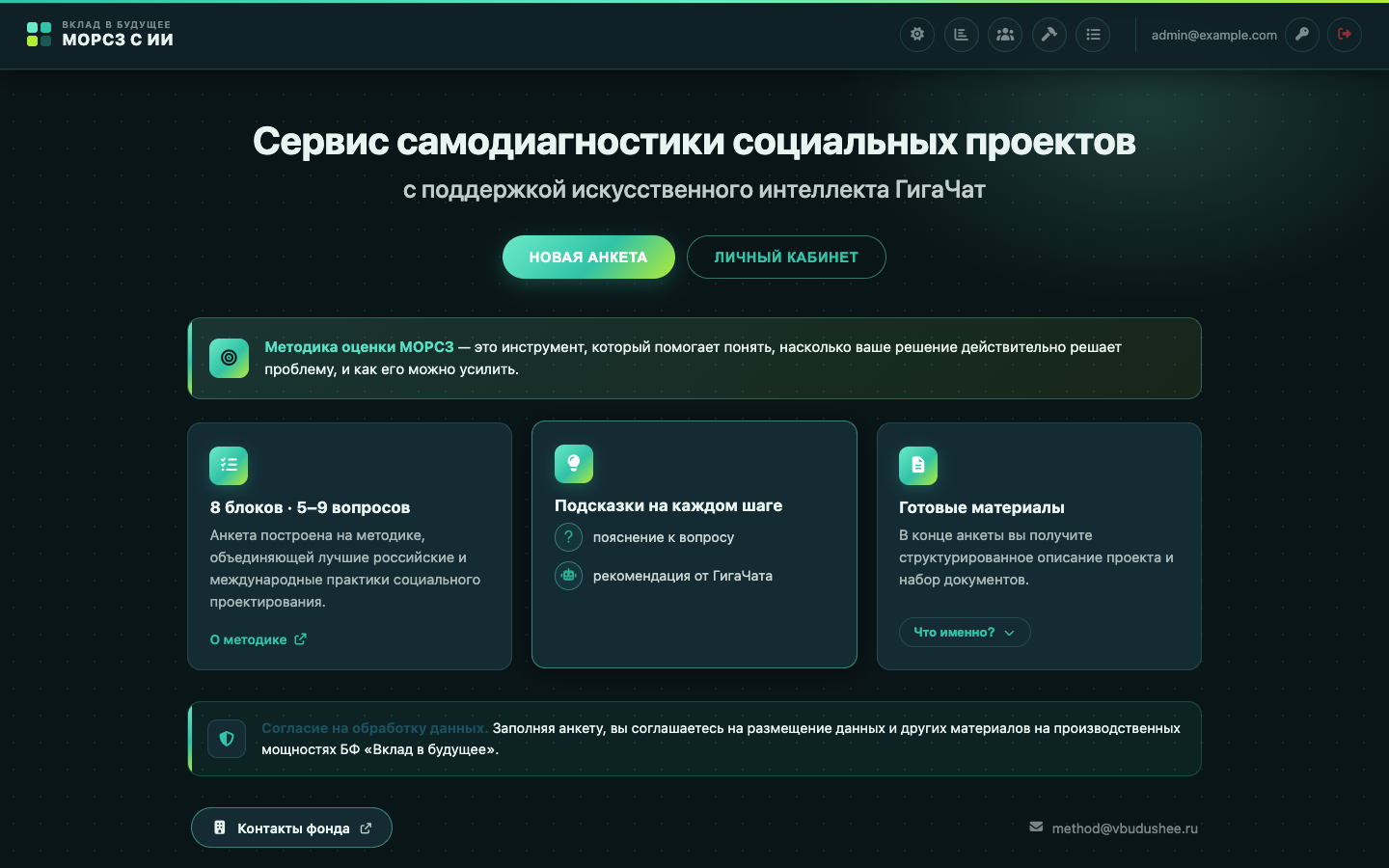The width and height of the screenshot is (1389, 868).
Task: Click heading Подсказки на каждом шаге
Action: point(668,505)
